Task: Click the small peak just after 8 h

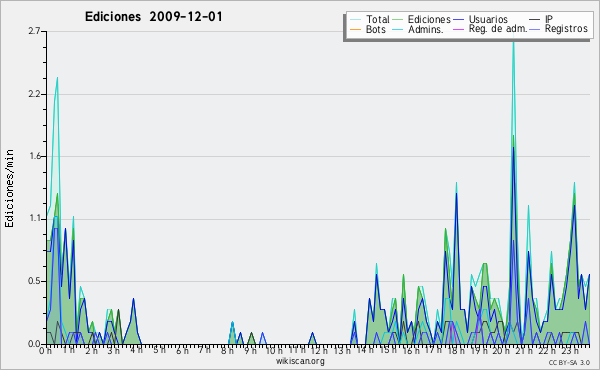Action: tap(232, 323)
